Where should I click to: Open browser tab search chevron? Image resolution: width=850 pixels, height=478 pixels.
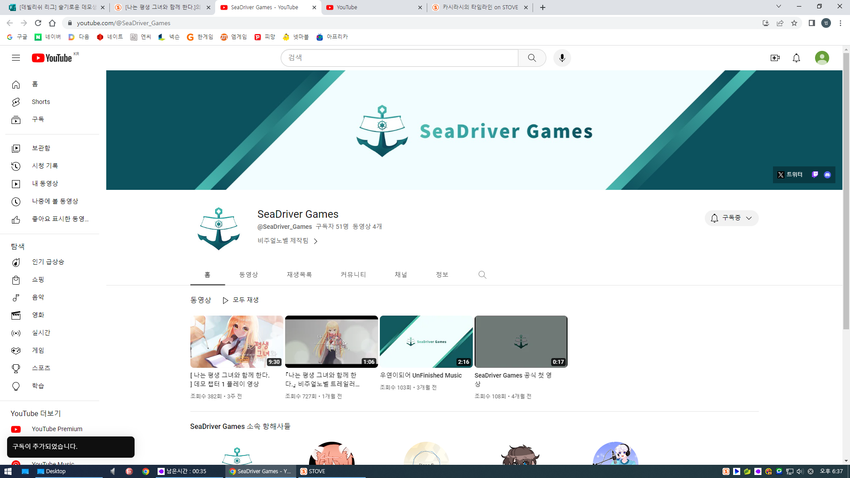(x=778, y=7)
